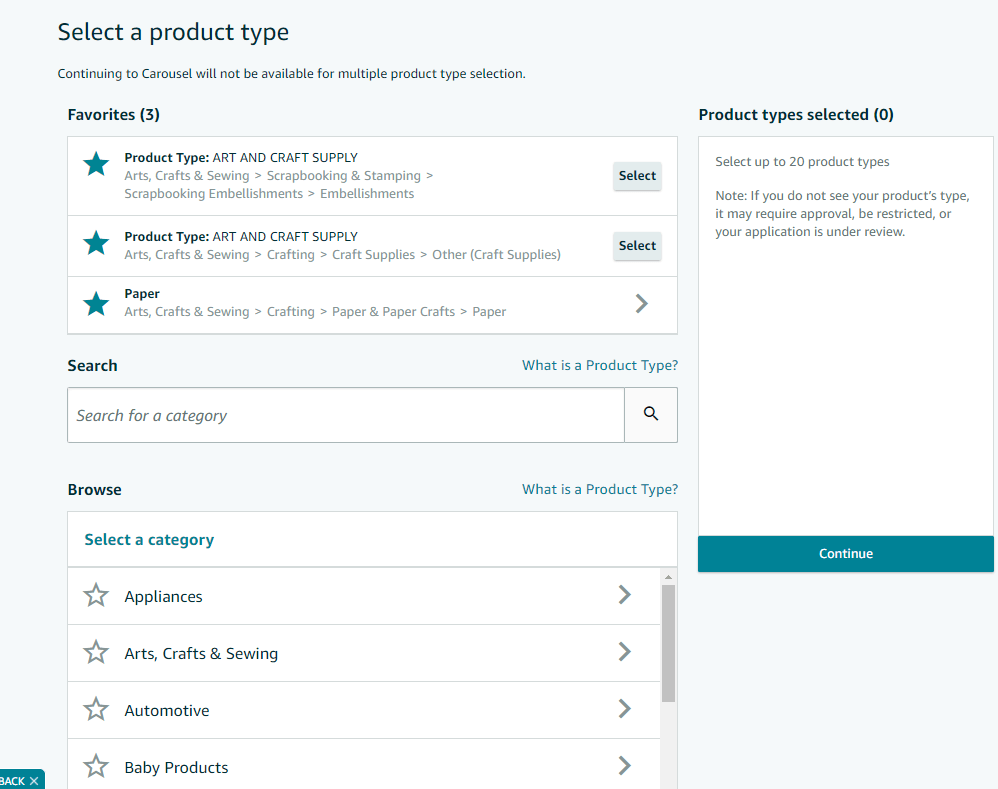Unfavorite the Paper entry's star icon
Viewport: 998px width, 789px height.
pos(95,303)
